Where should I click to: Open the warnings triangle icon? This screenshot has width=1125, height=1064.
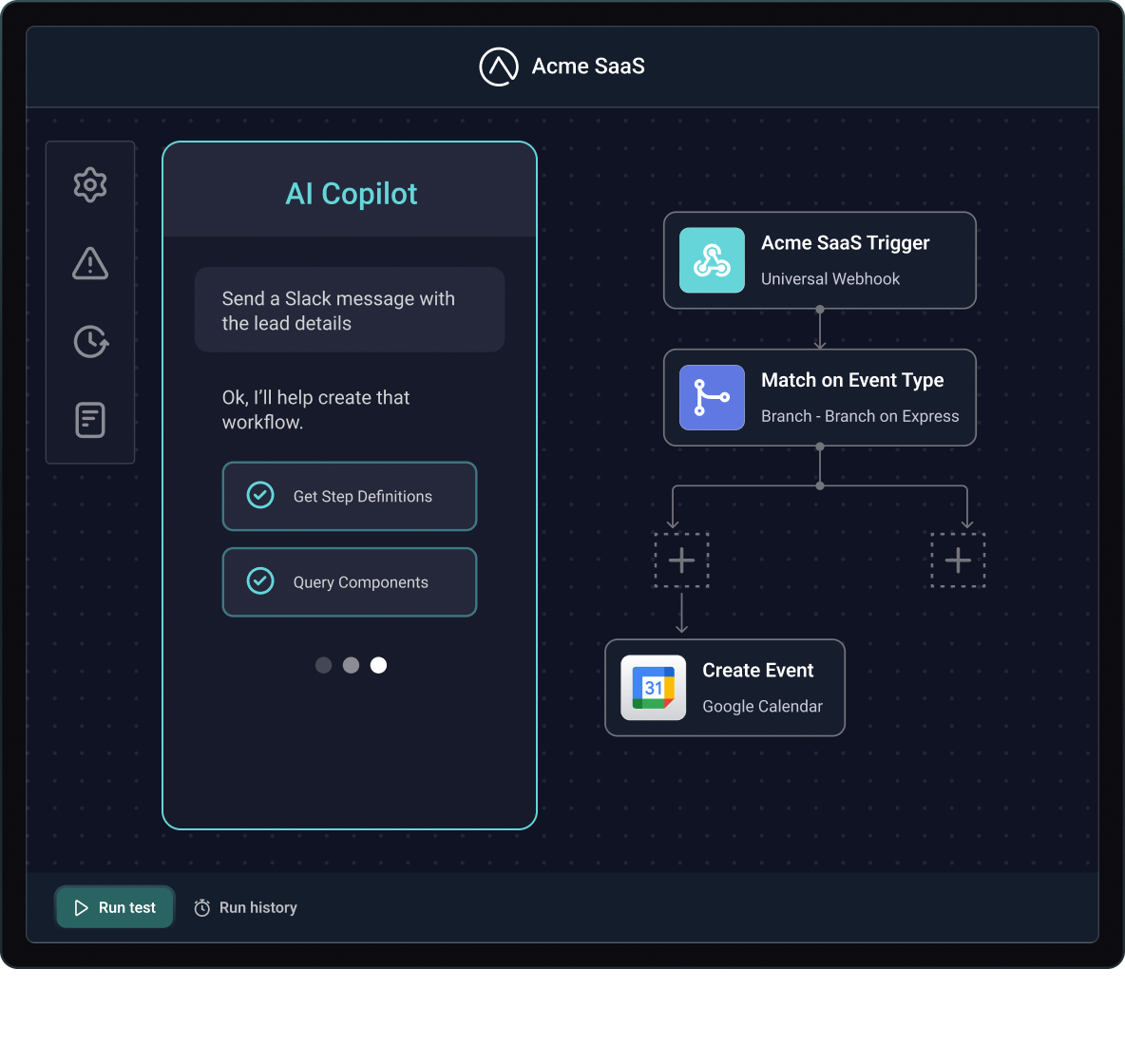(x=90, y=263)
